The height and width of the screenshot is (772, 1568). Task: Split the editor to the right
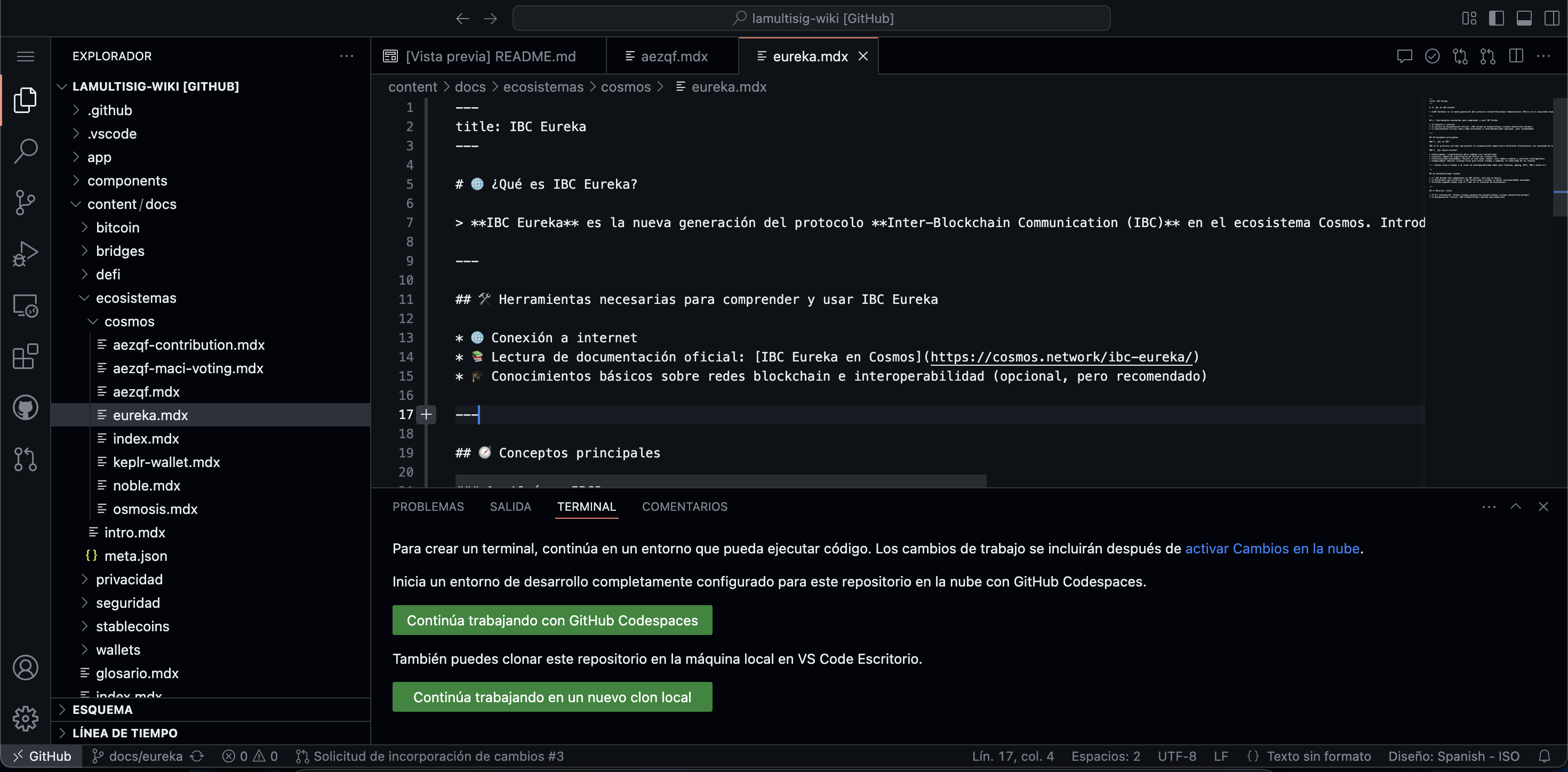[1516, 56]
